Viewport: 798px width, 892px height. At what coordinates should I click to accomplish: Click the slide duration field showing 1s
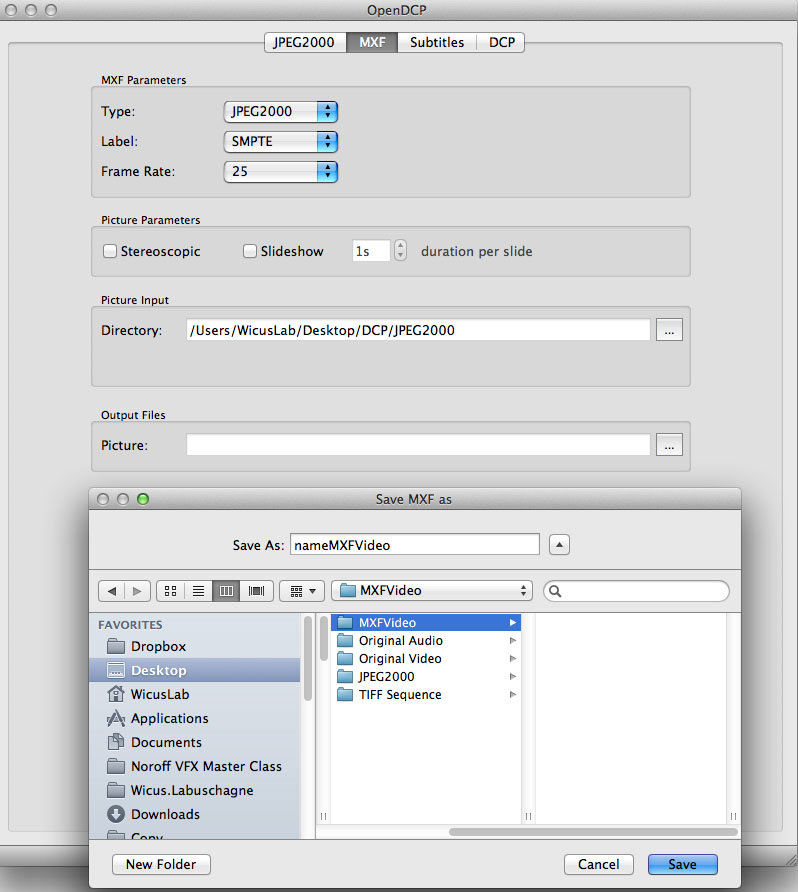pyautogui.click(x=371, y=251)
